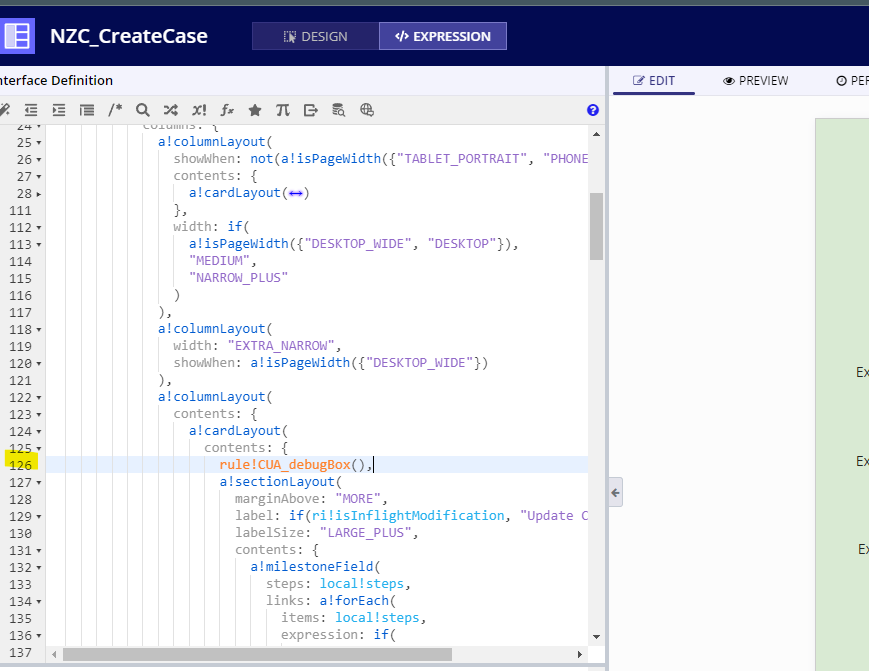Click the pi constant icon

(283, 110)
